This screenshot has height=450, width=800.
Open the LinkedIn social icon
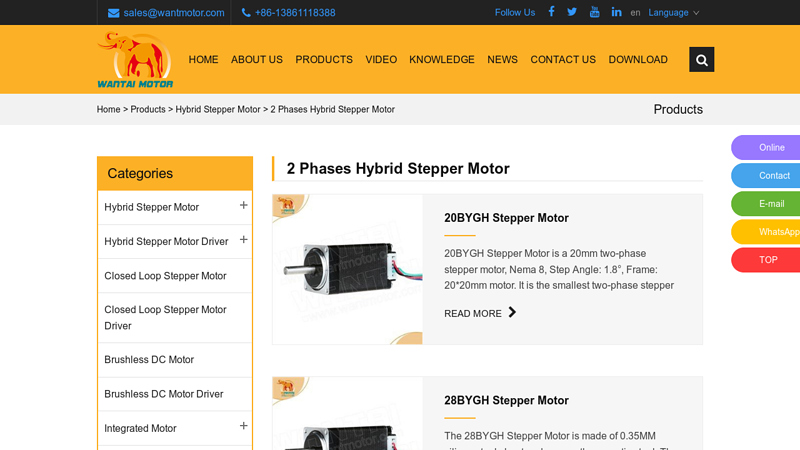point(616,12)
